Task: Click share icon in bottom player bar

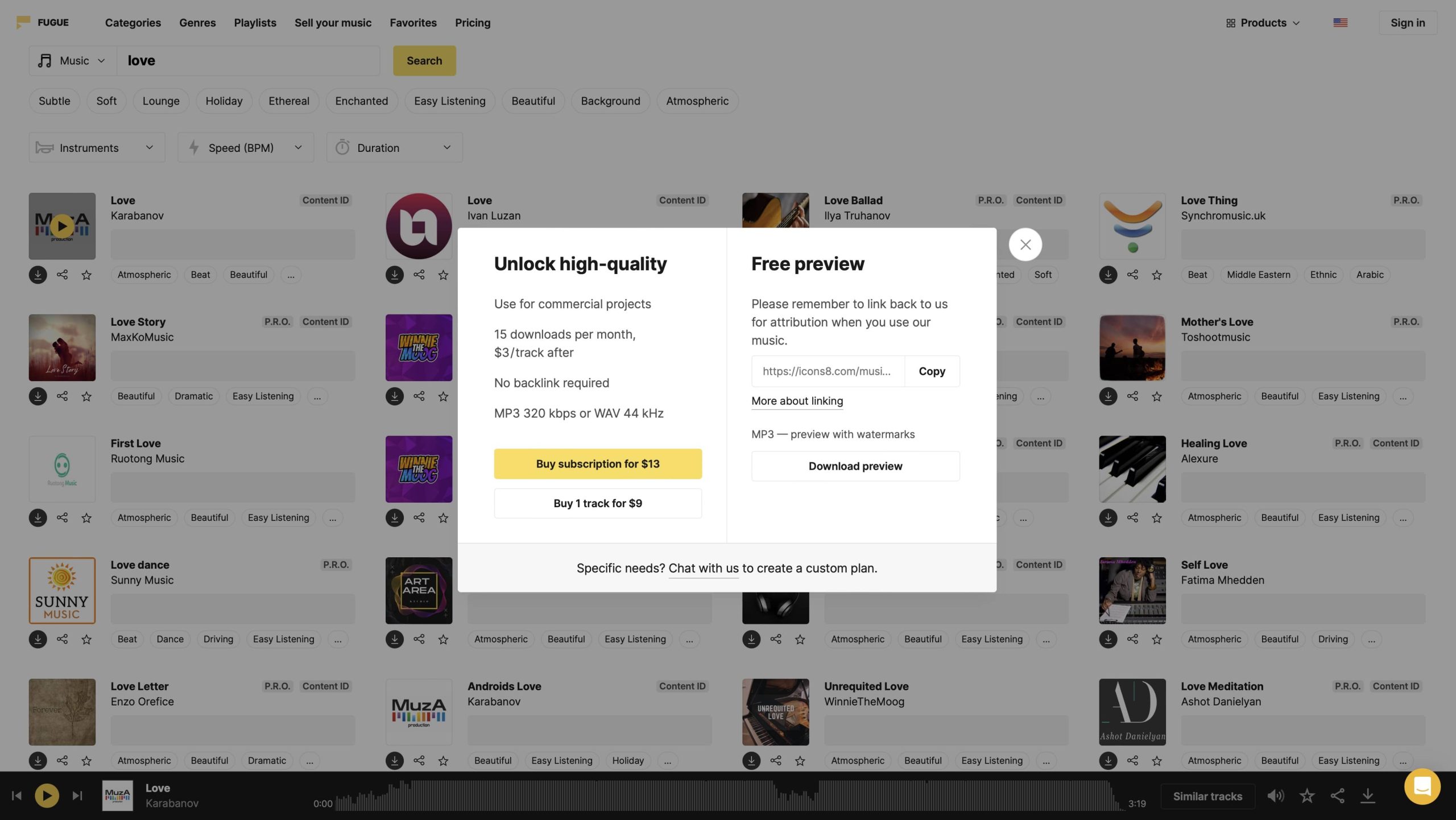Action: point(1338,796)
